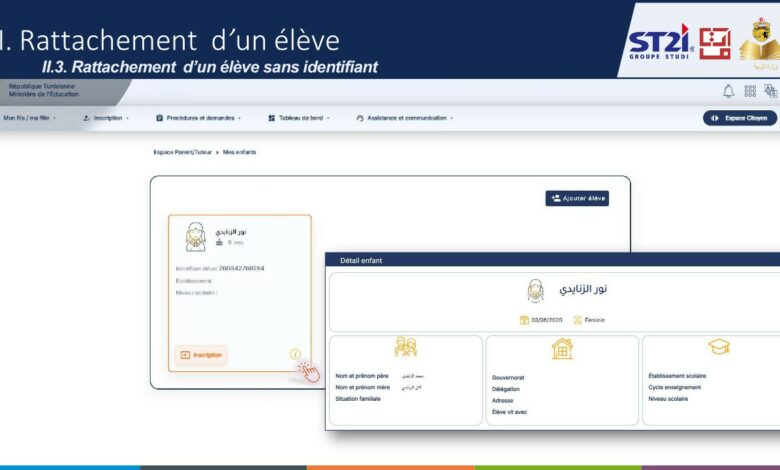Image resolution: width=780 pixels, height=470 pixels.
Task: Click the language translation icon
Action: [x=771, y=91]
